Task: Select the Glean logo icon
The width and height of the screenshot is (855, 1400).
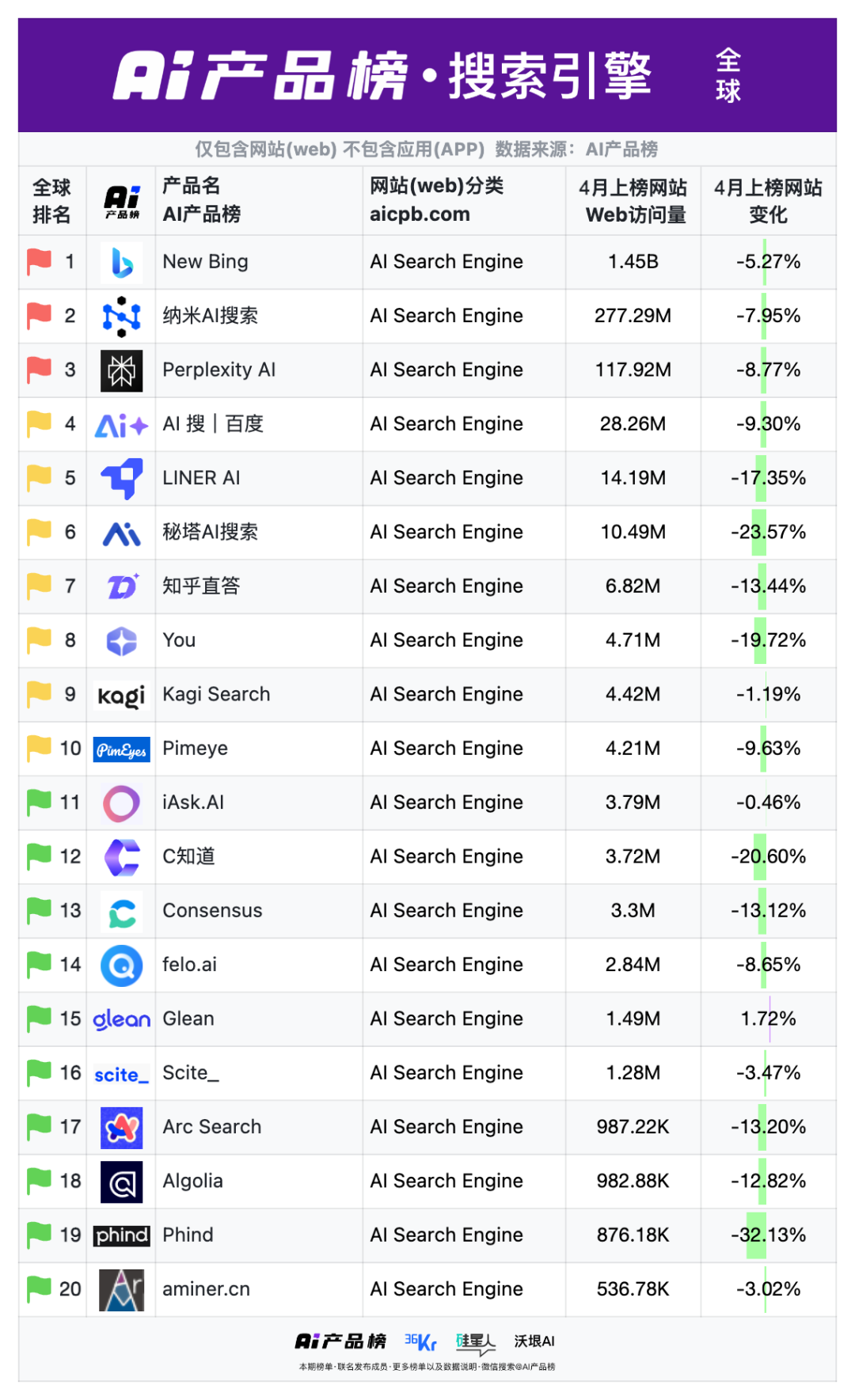Action: click(122, 1019)
